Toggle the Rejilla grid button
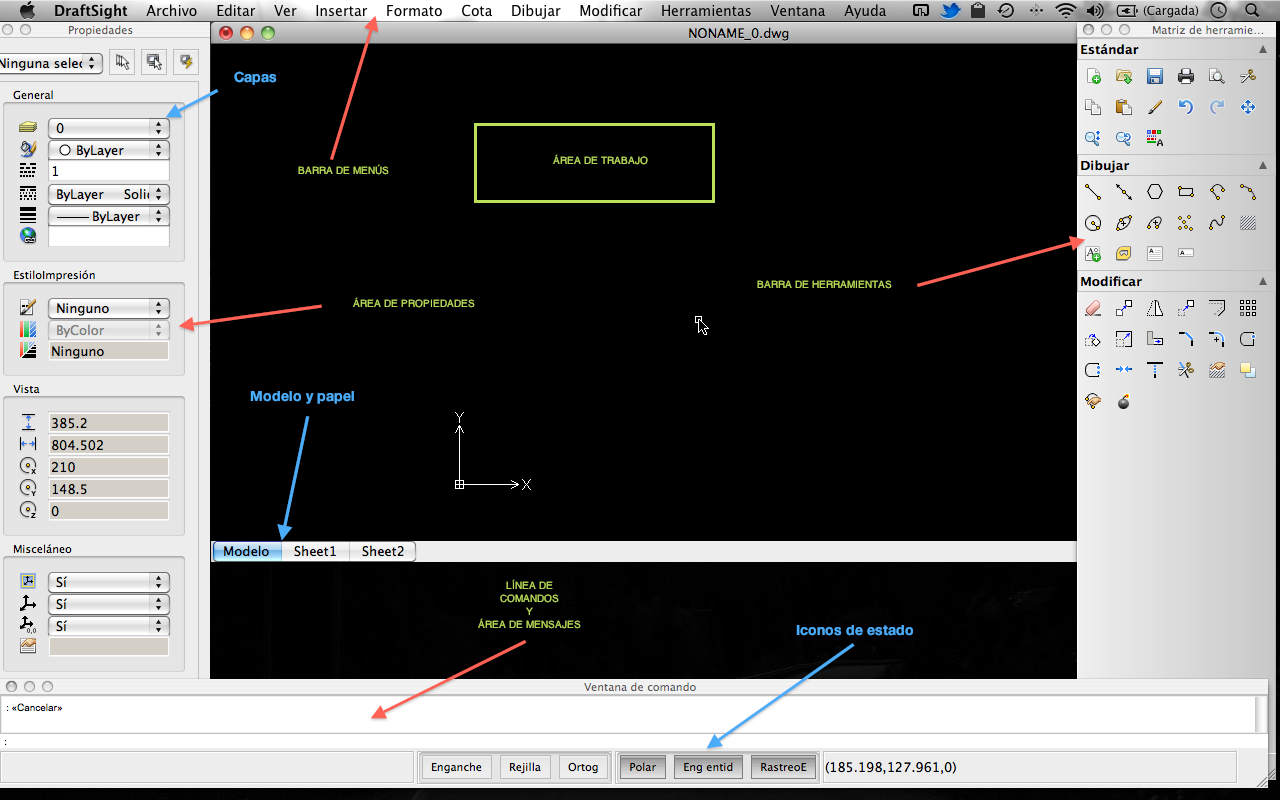1280x800 pixels. pyautogui.click(x=525, y=767)
